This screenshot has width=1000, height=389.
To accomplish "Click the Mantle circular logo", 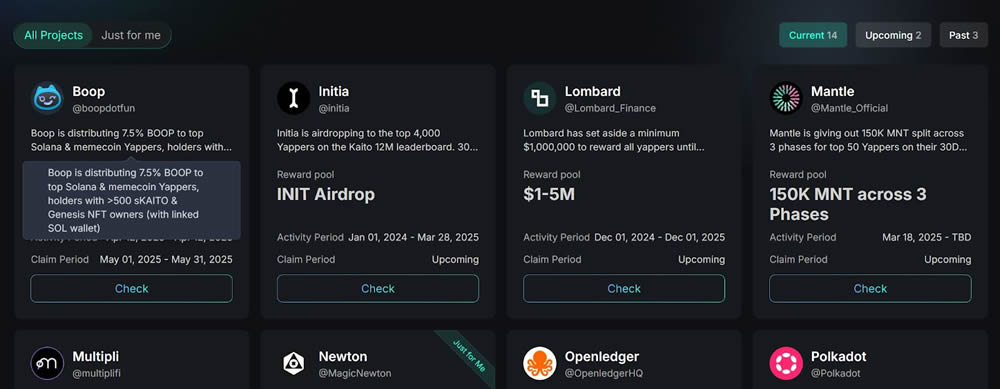I will [786, 98].
